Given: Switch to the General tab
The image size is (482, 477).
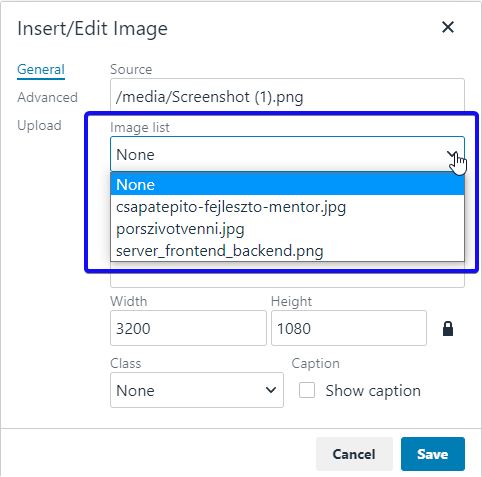Looking at the screenshot, I should coord(41,70).
